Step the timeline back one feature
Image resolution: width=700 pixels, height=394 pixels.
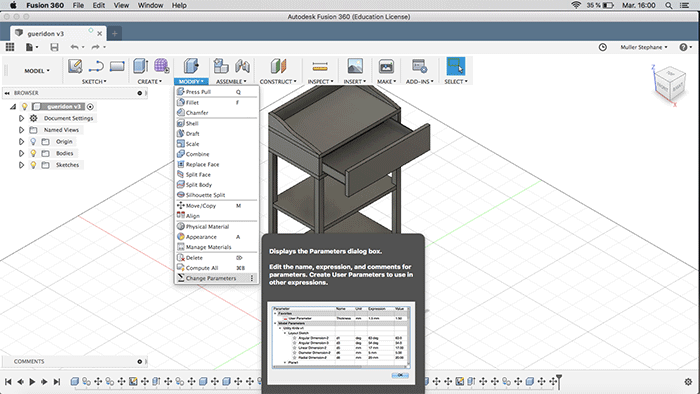20,382
